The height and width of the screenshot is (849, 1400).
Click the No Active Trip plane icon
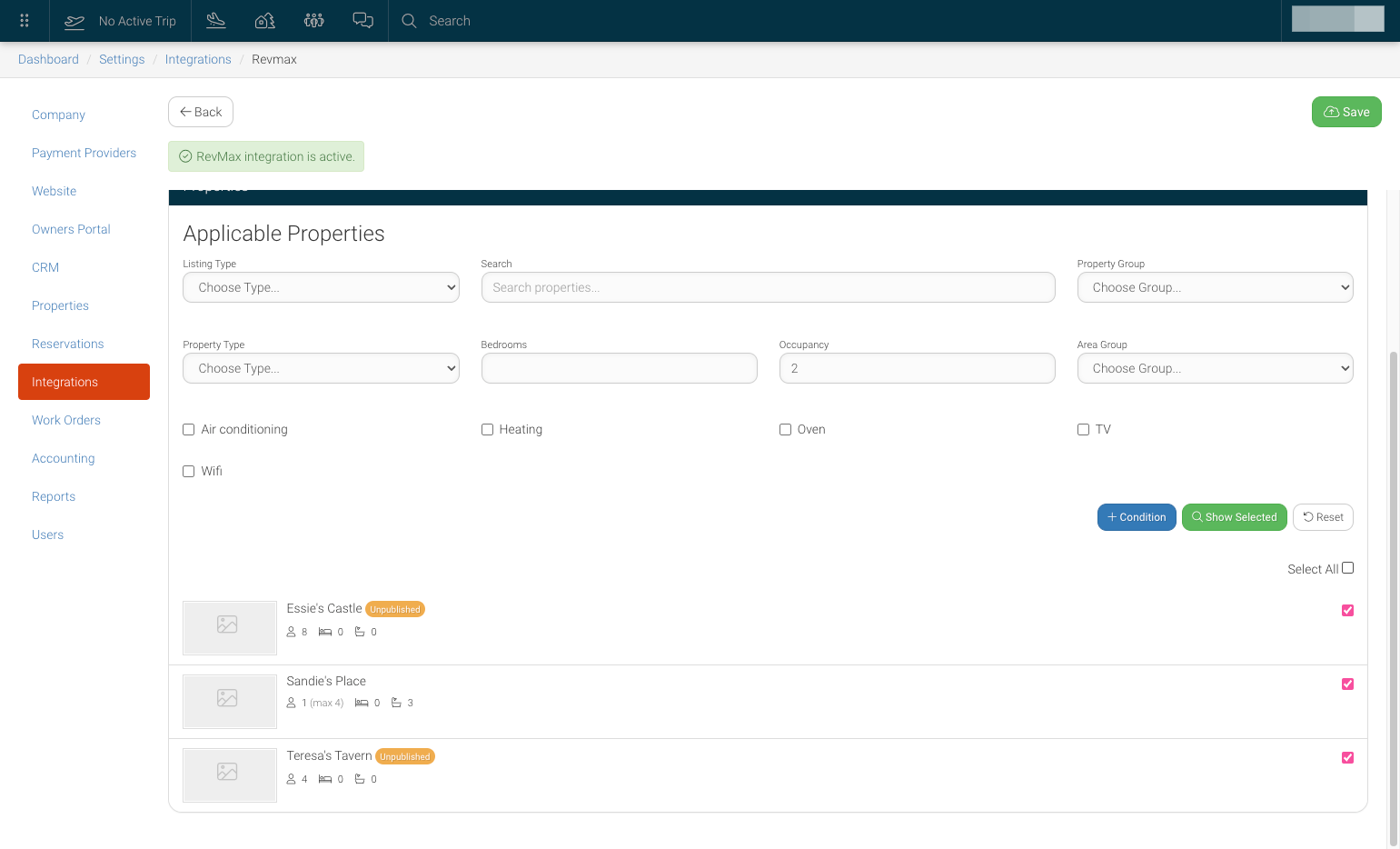[x=74, y=21]
